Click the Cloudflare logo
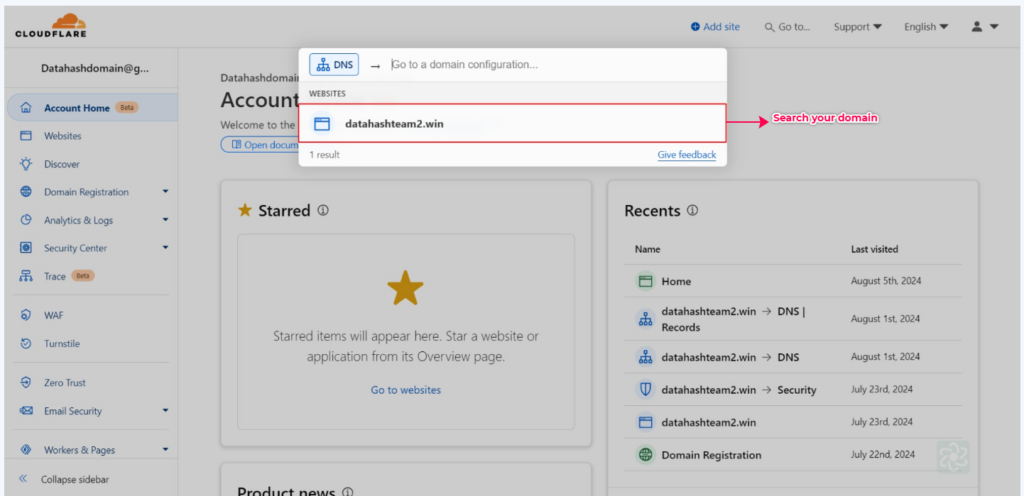The width and height of the screenshot is (1024, 496). coord(51,26)
